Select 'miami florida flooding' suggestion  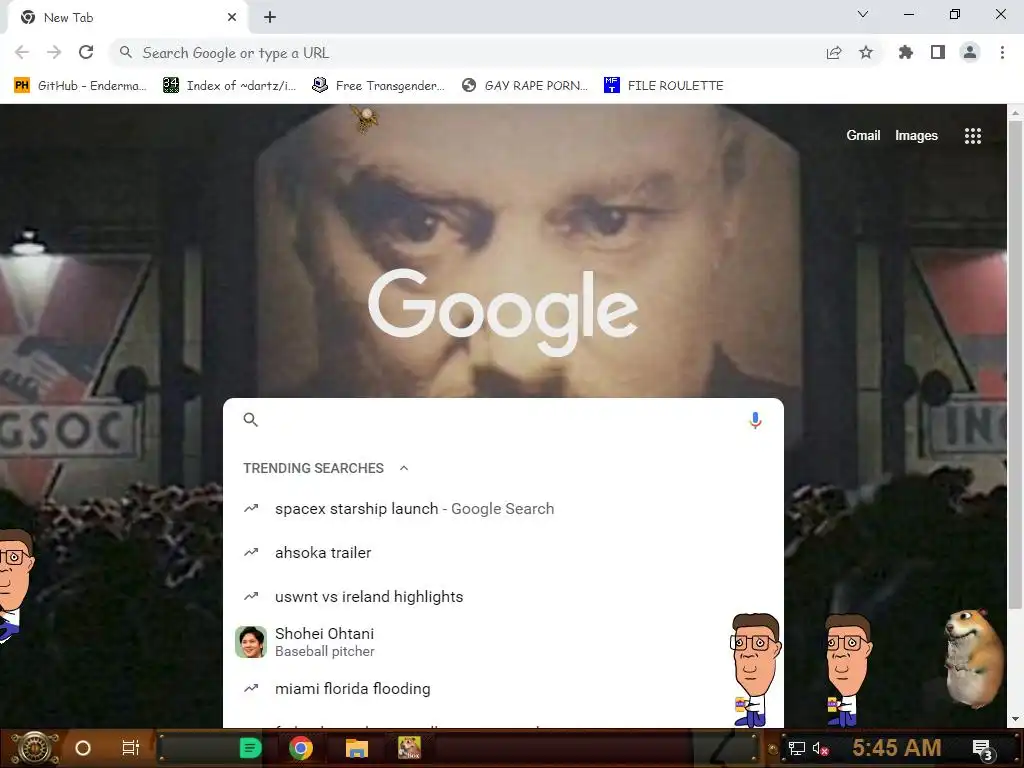503,688
